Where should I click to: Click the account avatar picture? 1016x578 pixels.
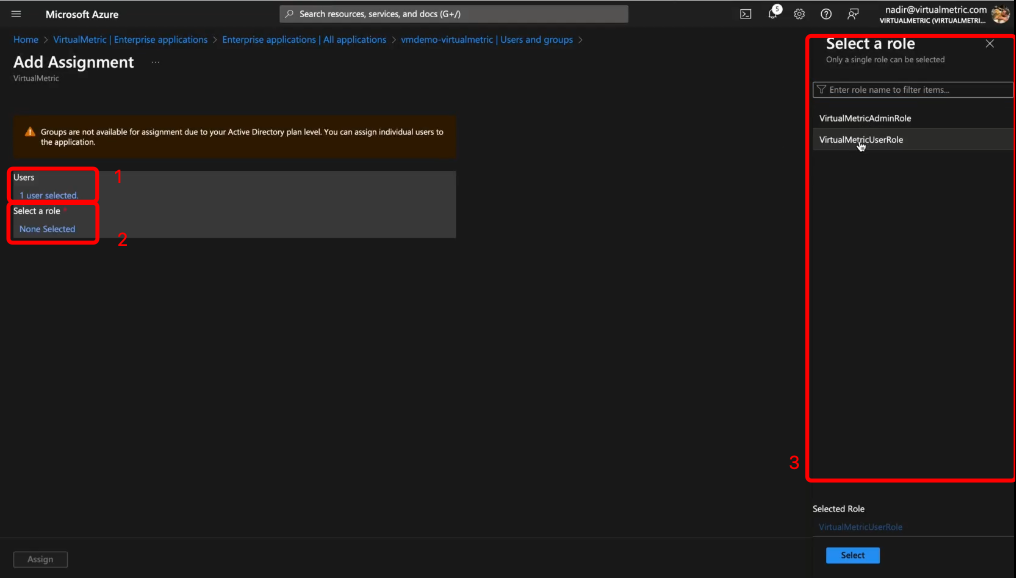(x=1000, y=14)
